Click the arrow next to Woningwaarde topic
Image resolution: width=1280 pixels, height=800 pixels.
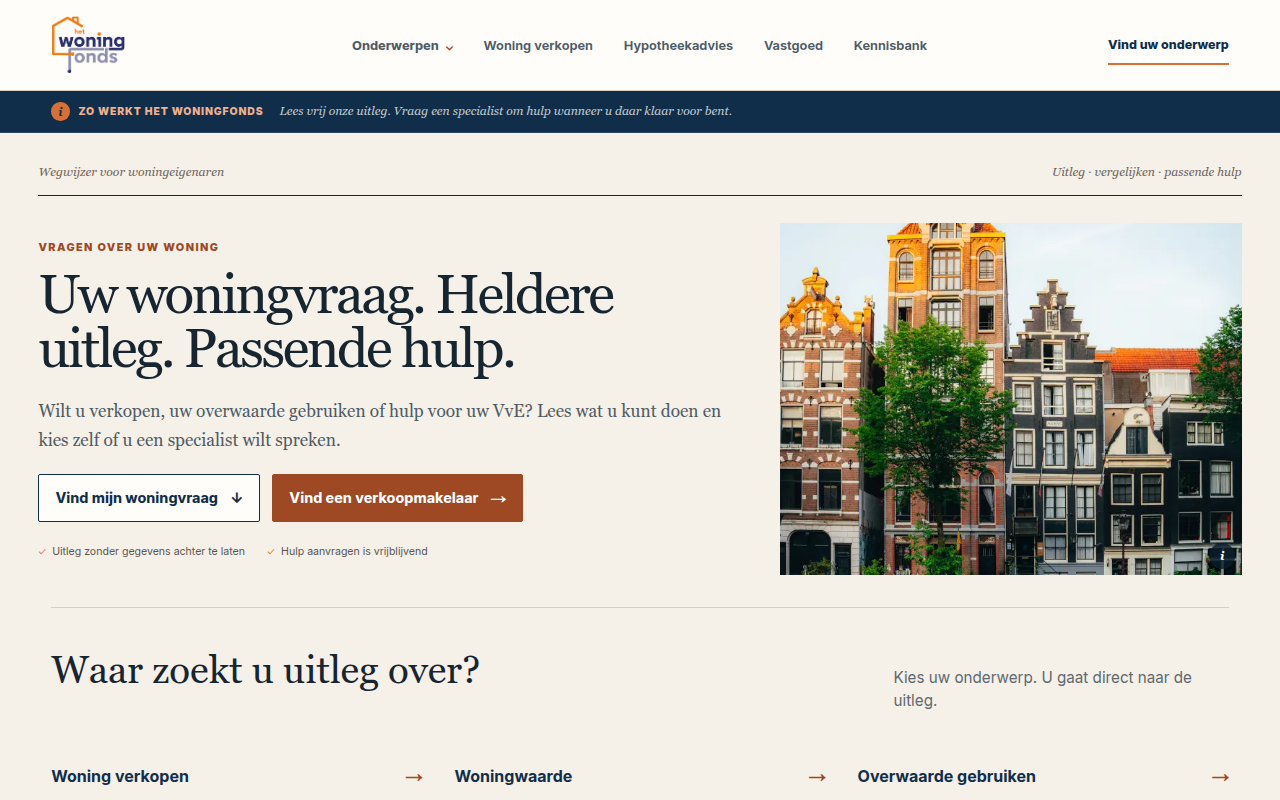click(817, 777)
